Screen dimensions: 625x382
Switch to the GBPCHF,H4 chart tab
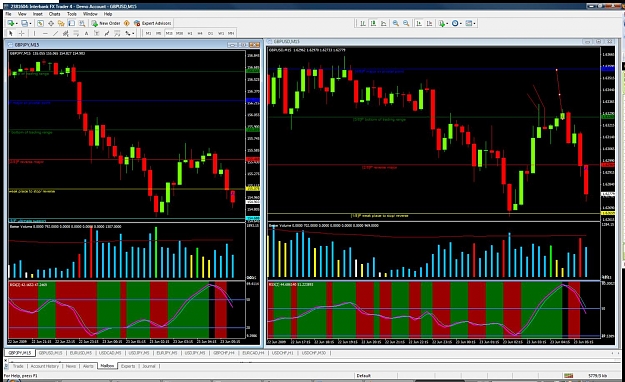tap(224, 353)
